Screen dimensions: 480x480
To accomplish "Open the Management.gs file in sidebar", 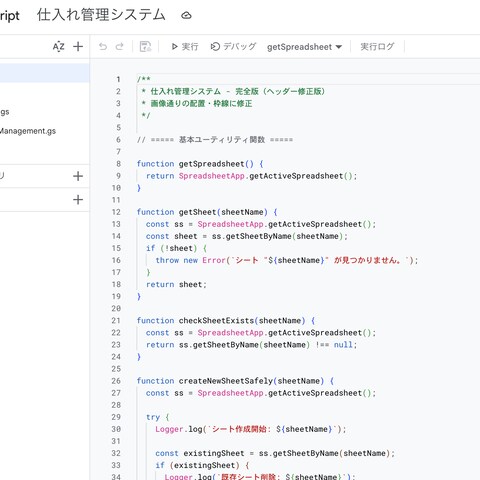I will pos(28,131).
